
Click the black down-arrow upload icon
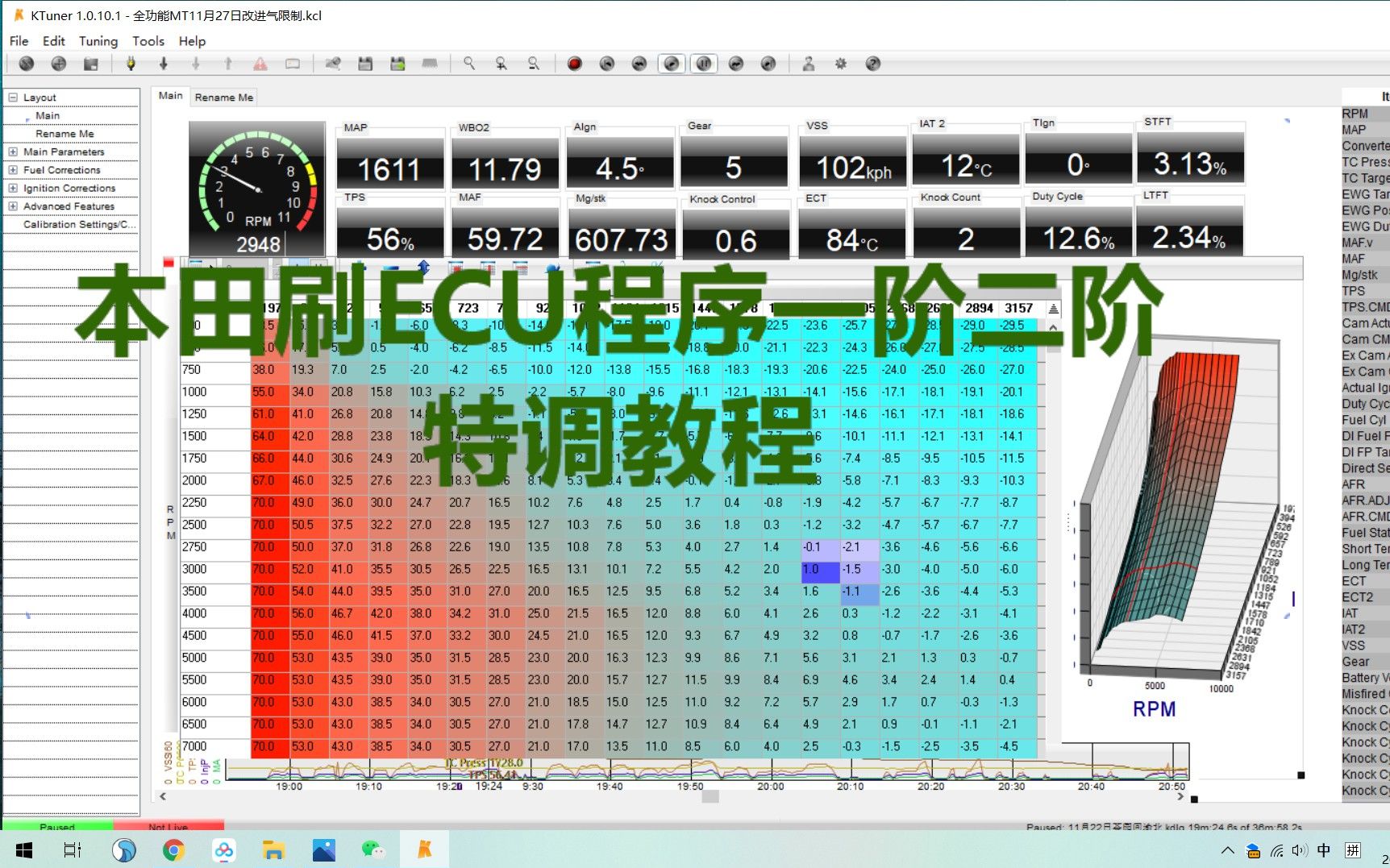tap(164, 64)
